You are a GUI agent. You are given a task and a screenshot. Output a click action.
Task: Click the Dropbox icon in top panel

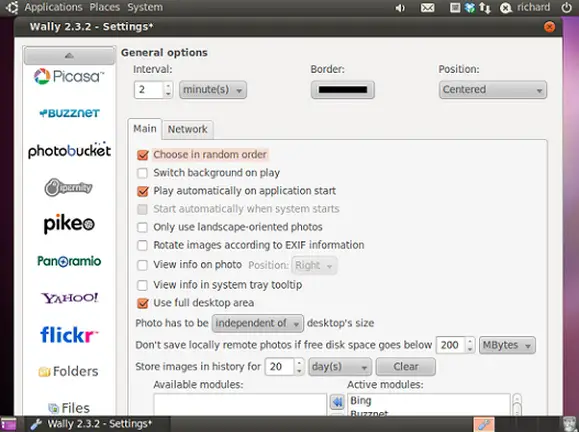(470, 7)
